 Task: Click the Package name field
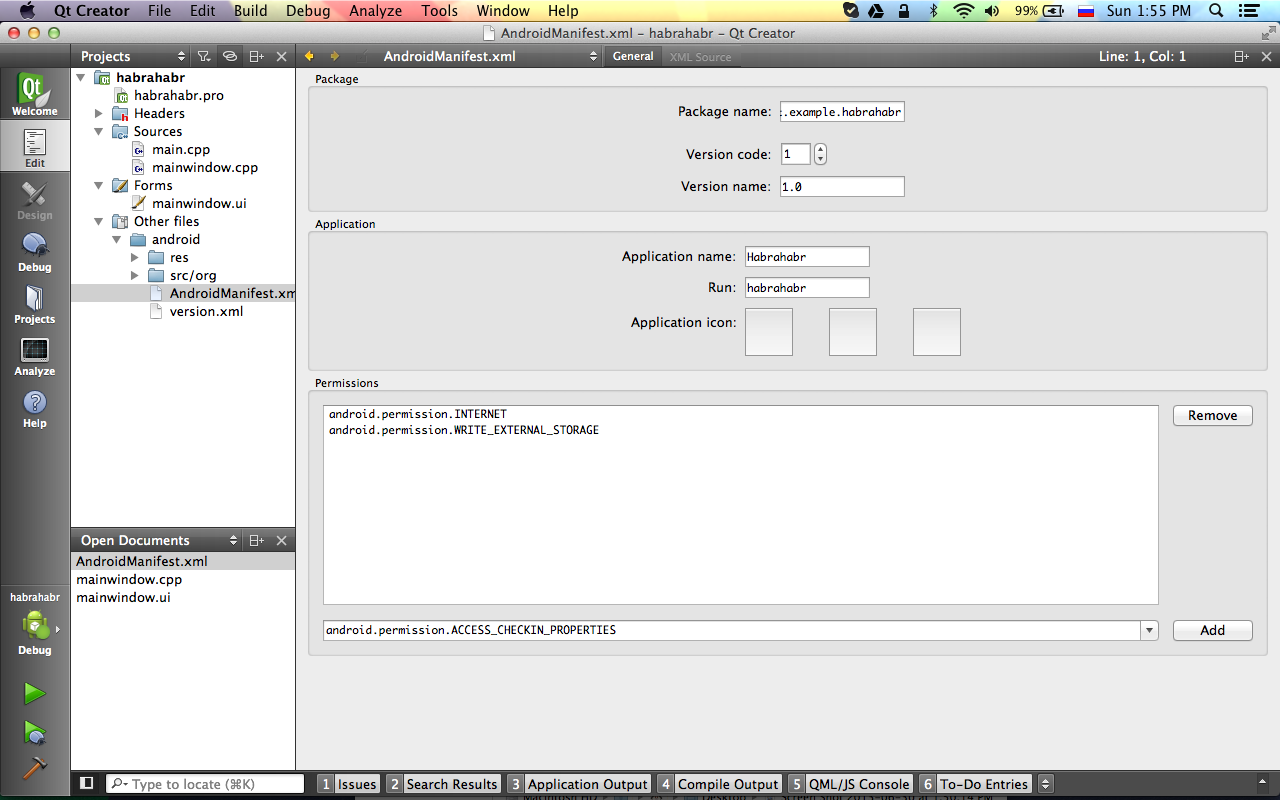pyautogui.click(x=842, y=112)
